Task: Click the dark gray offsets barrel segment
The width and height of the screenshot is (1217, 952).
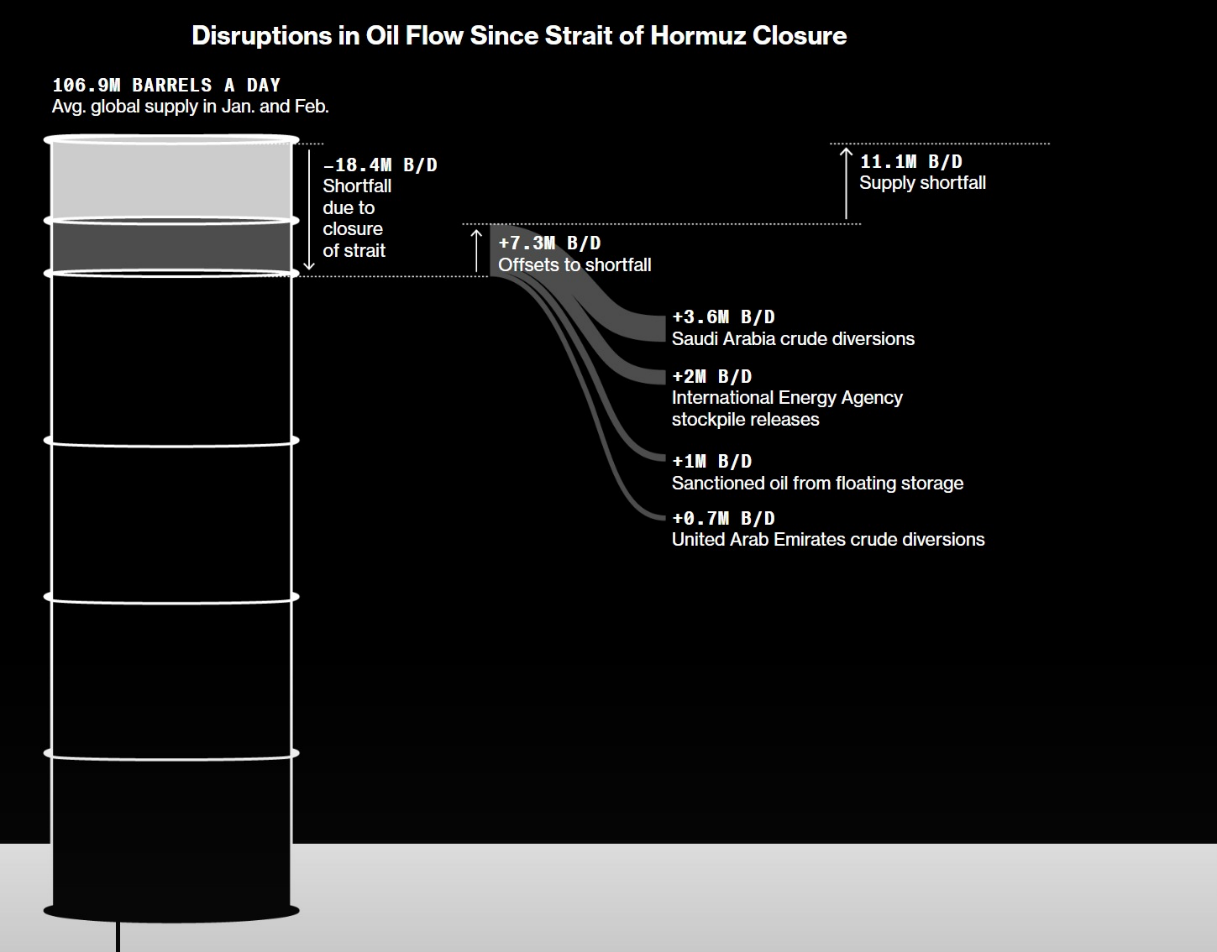Action: pyautogui.click(x=171, y=247)
